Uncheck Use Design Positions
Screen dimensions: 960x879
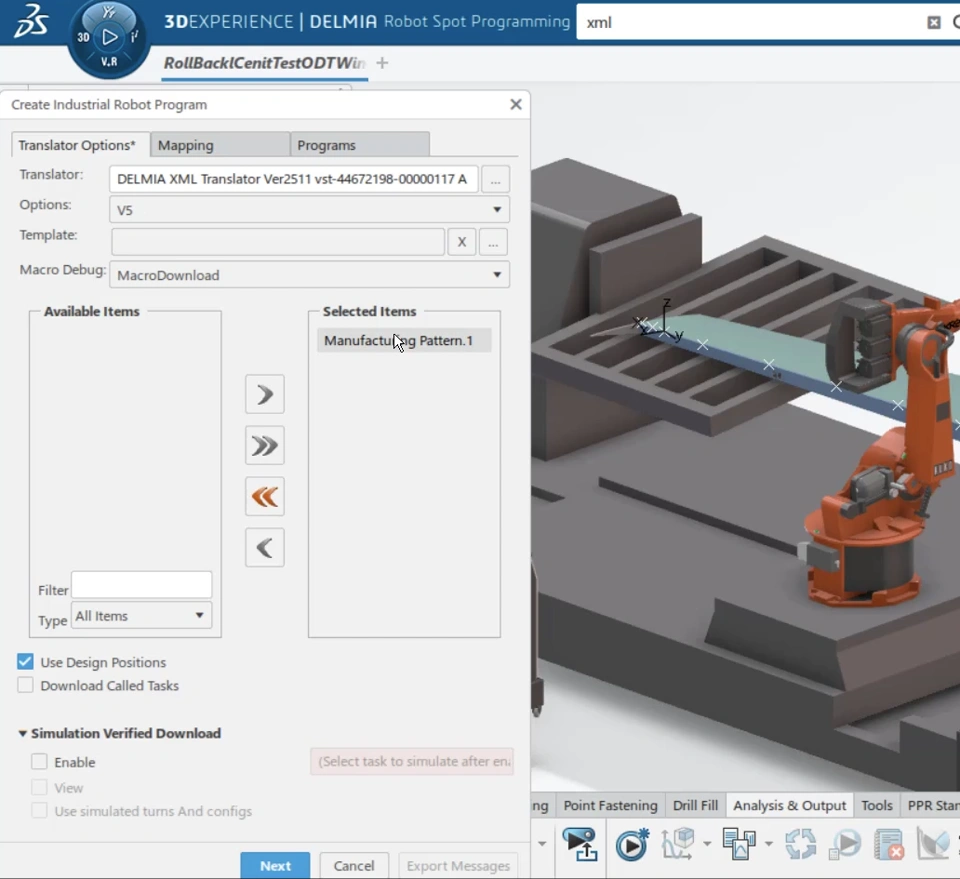tap(25, 662)
